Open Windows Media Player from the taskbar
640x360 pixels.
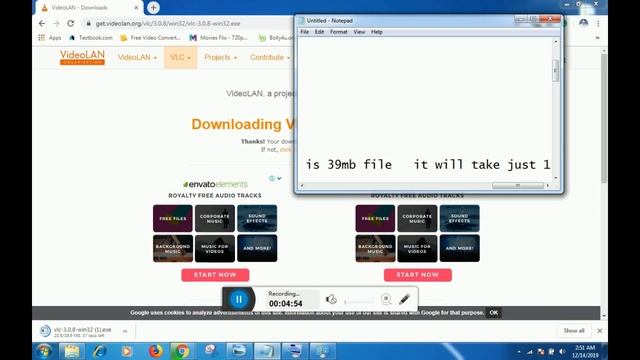coord(127,351)
